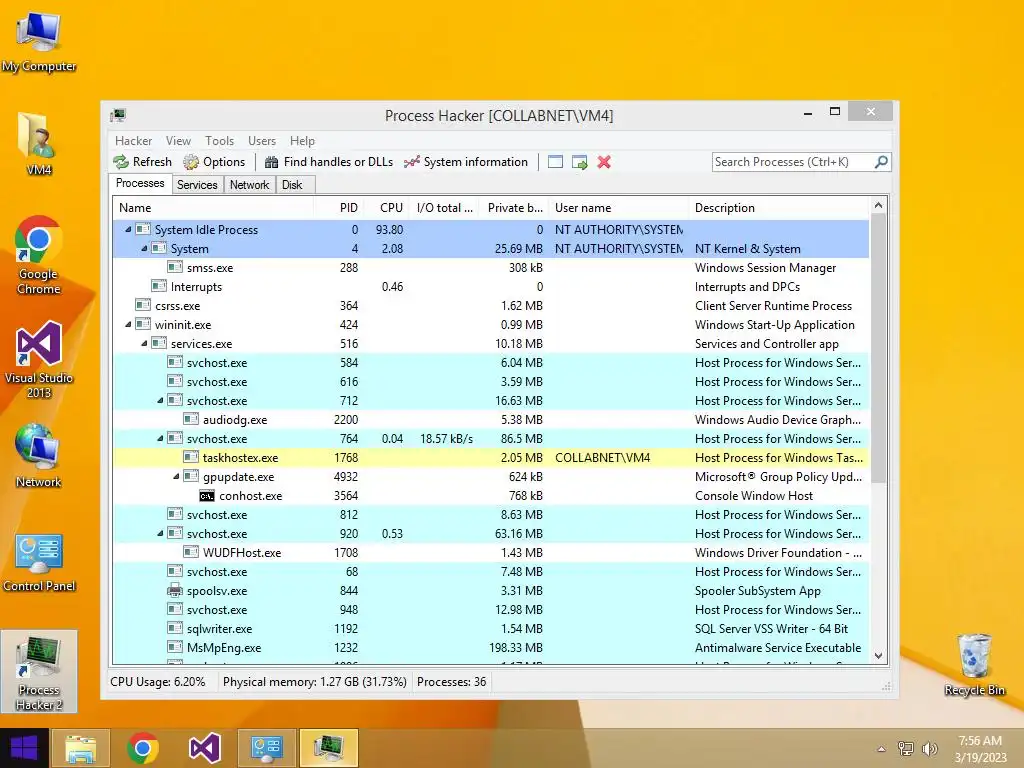This screenshot has height=768, width=1024.
Task: Open File Explorer from taskbar
Action: coord(80,748)
